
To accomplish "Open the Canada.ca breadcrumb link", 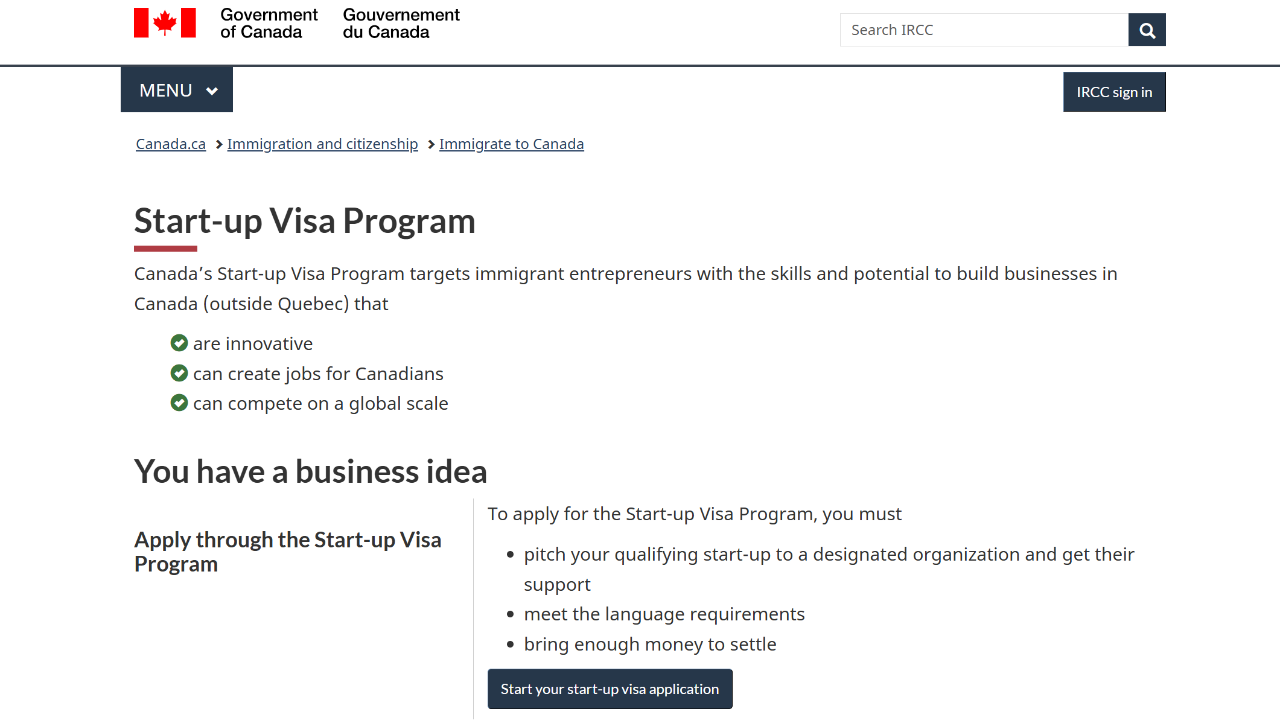I will pos(171,144).
